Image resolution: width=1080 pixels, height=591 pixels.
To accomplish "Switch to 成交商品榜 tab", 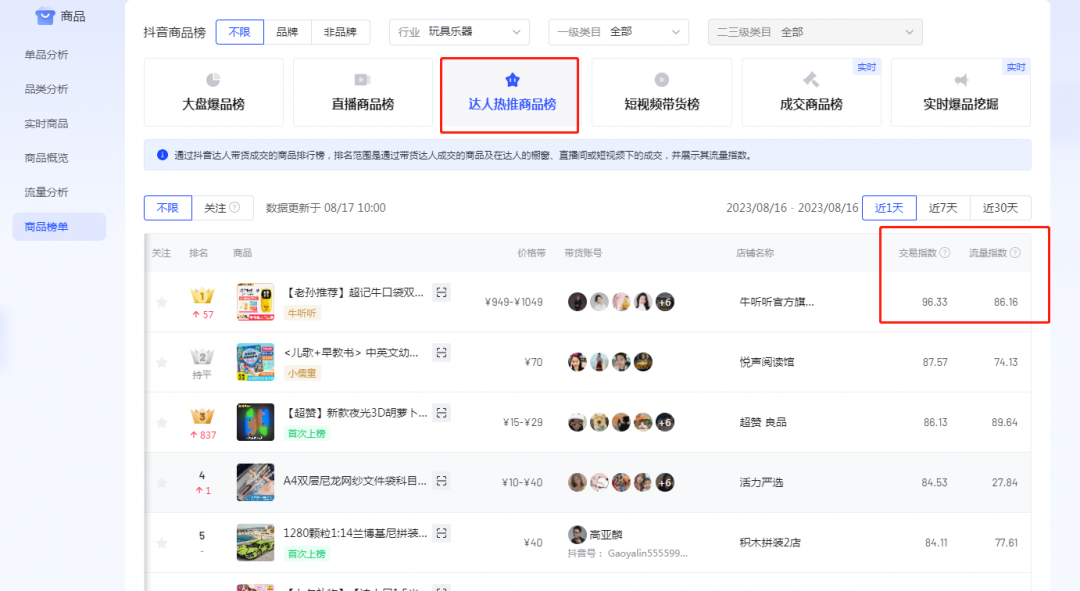I will pyautogui.click(x=811, y=92).
